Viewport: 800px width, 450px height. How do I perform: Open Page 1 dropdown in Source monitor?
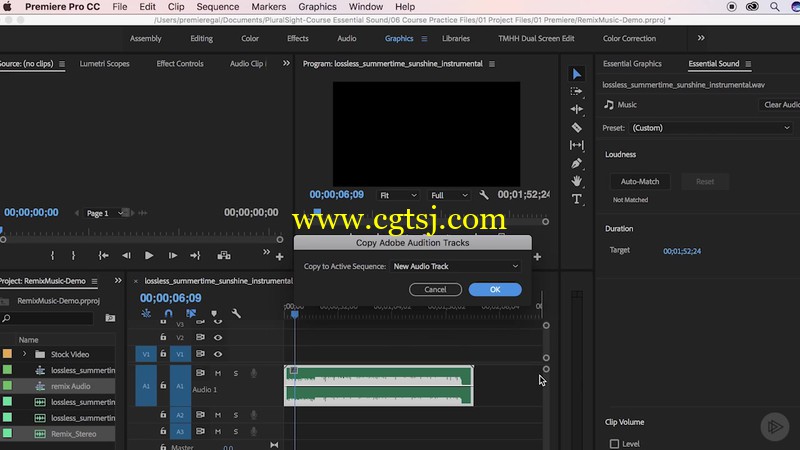[104, 213]
